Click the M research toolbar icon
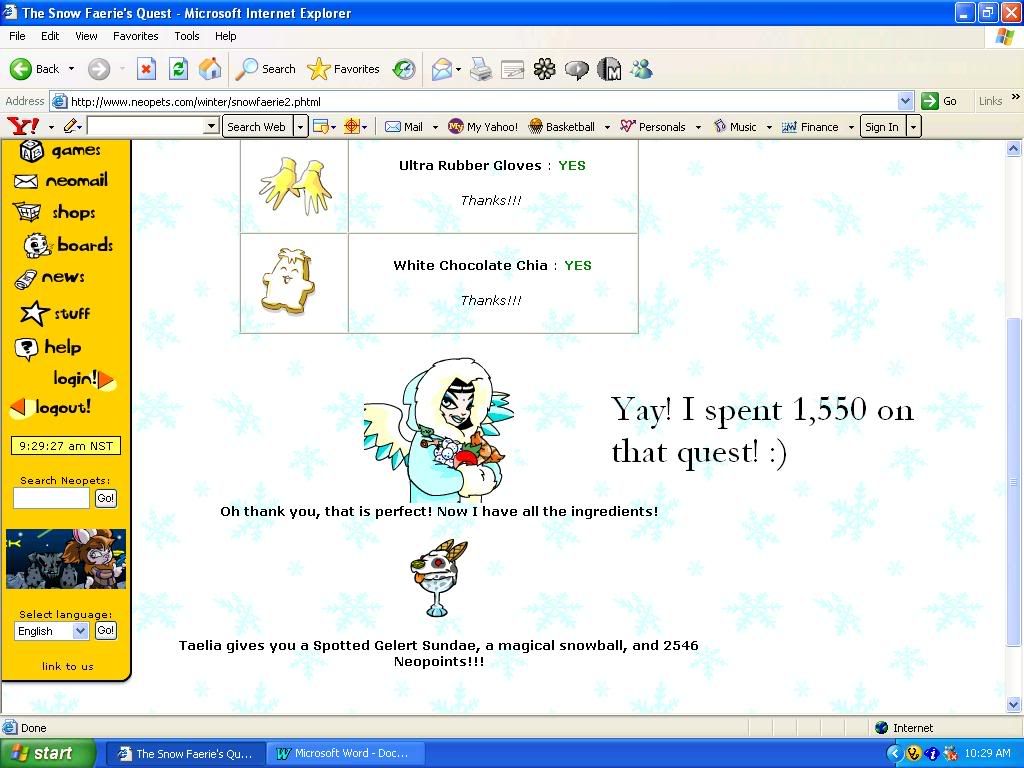 pyautogui.click(x=609, y=69)
